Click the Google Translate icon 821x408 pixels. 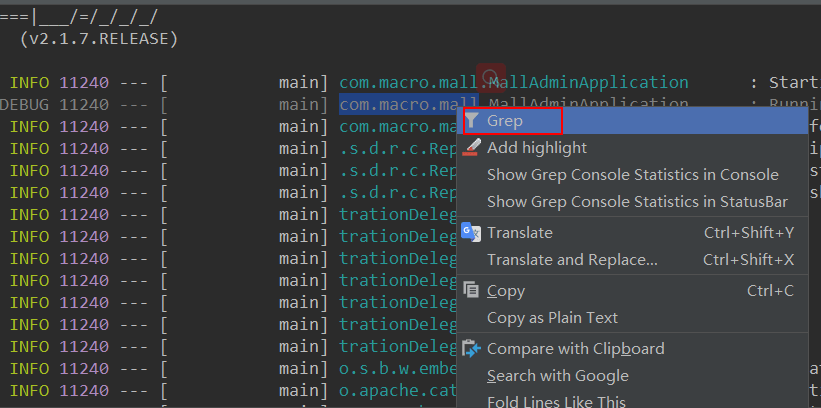click(471, 232)
